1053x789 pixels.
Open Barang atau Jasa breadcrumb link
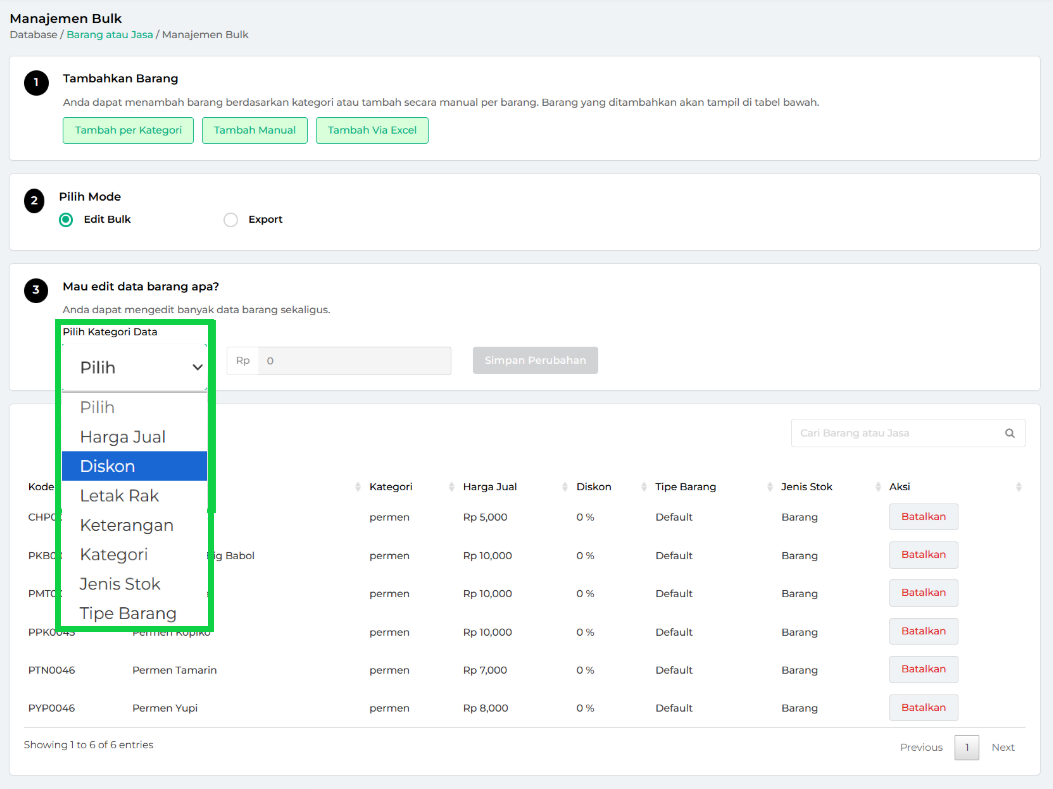[x=109, y=35]
